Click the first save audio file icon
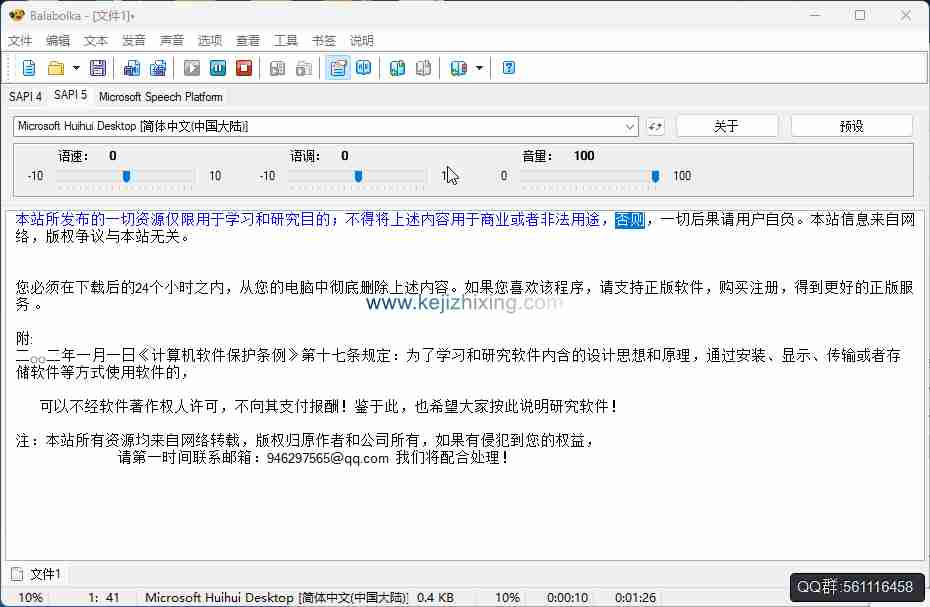 click(132, 68)
